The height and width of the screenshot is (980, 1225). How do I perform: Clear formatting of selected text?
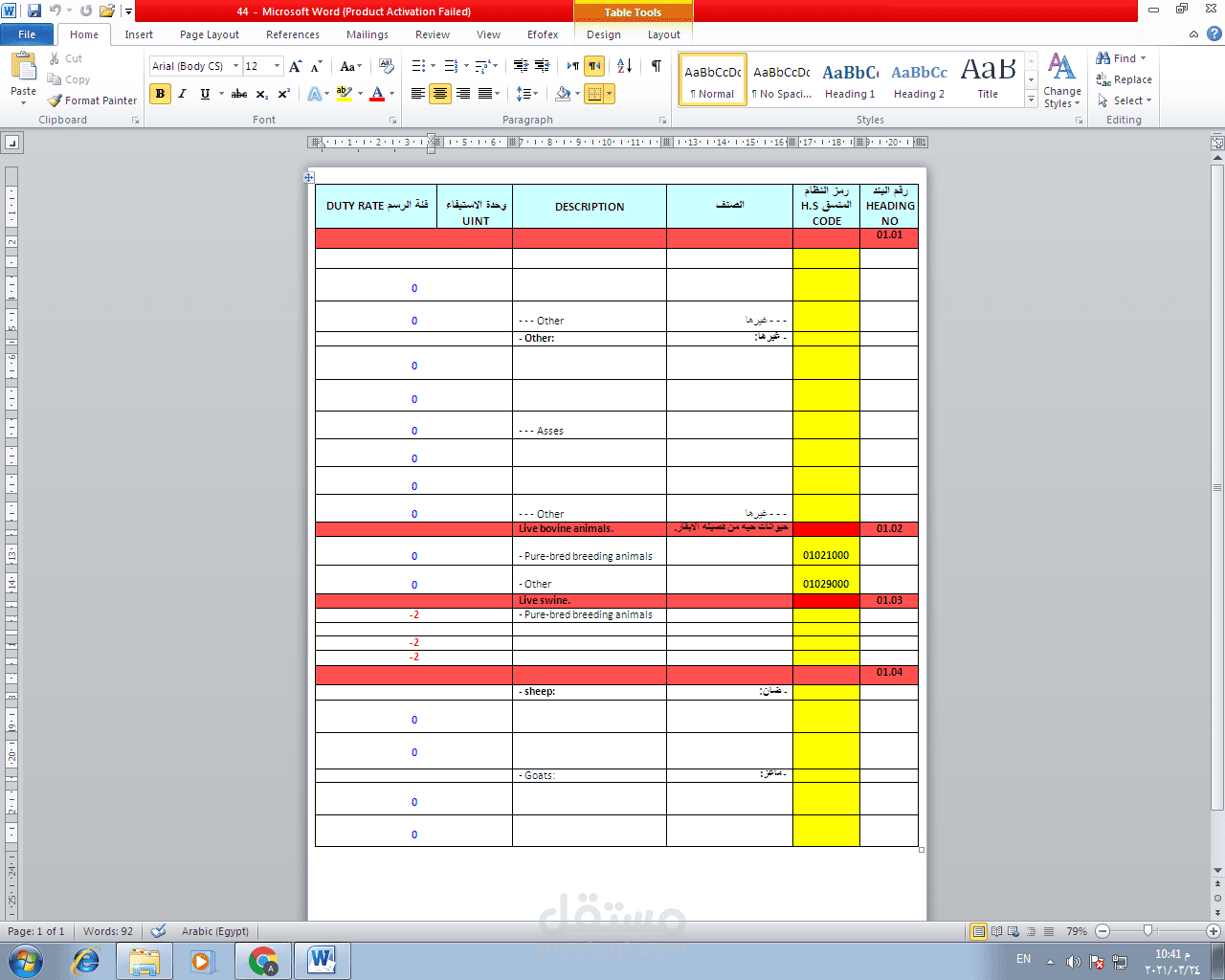point(387,66)
